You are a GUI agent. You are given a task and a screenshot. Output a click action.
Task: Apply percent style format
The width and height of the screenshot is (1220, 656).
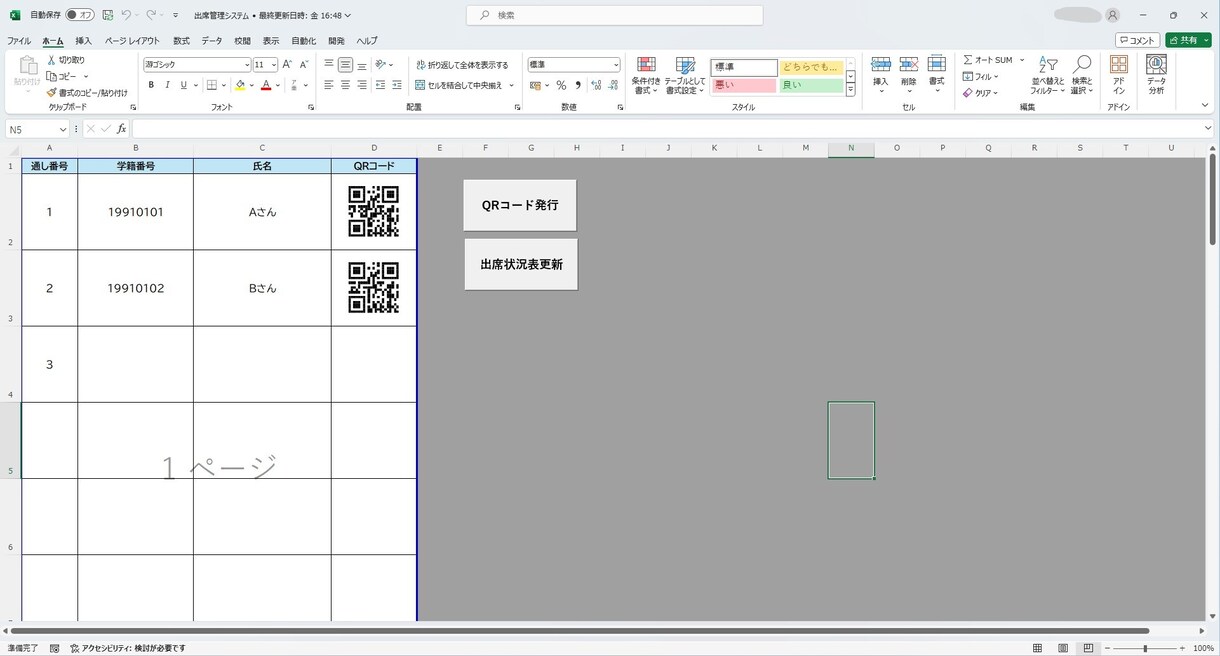561,85
